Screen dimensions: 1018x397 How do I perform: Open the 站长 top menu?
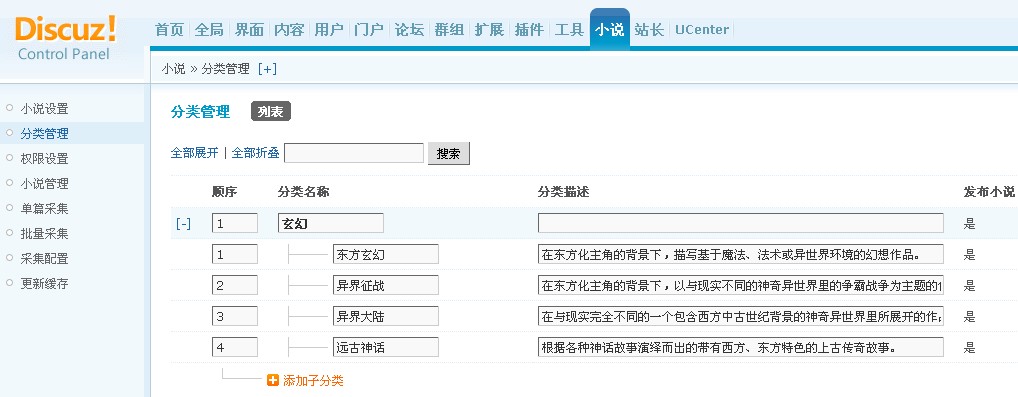649,29
